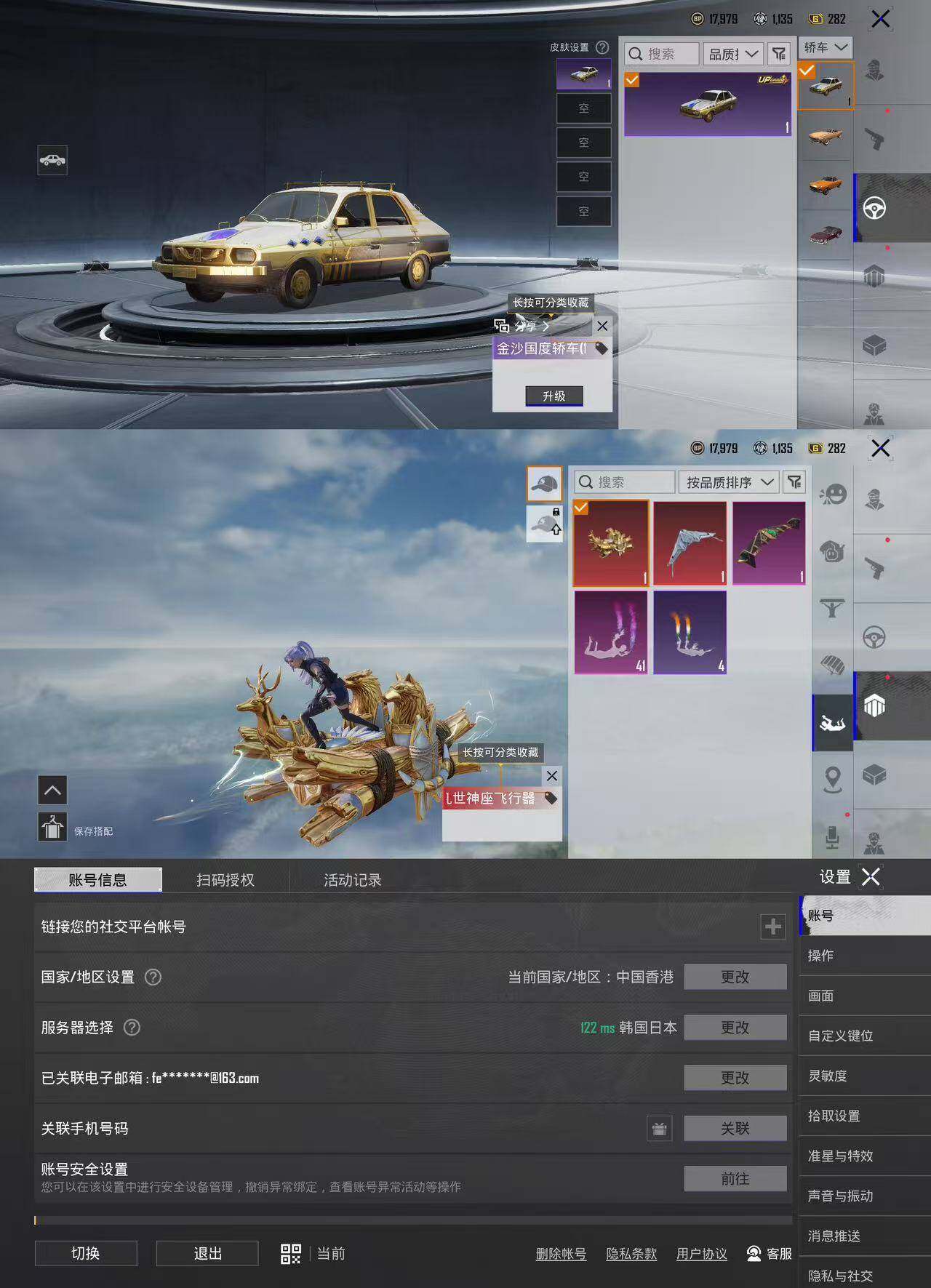Open the 服务器选择 help icon

click(x=132, y=1027)
